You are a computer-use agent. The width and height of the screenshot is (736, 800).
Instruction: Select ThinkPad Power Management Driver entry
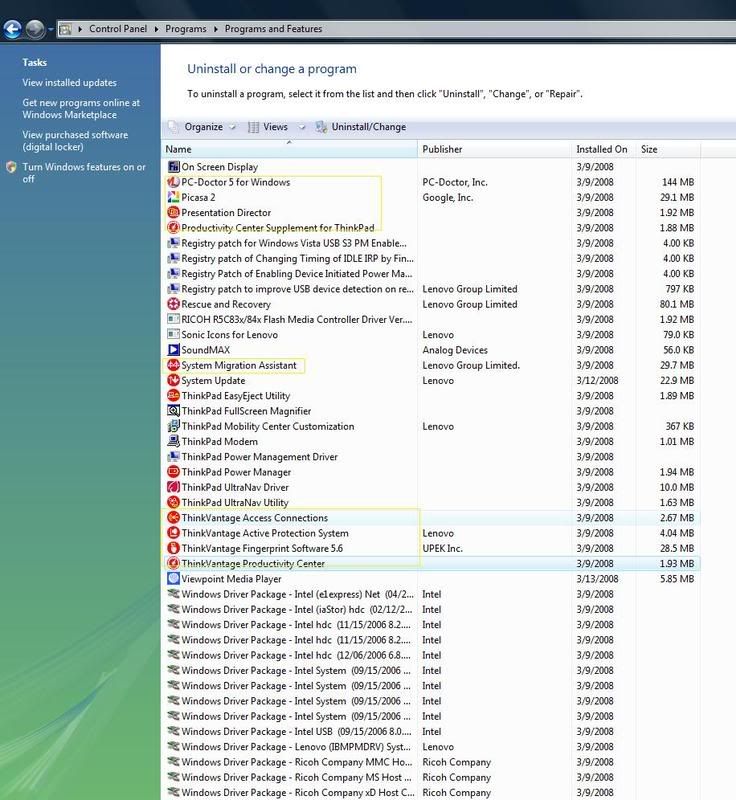coord(432,457)
